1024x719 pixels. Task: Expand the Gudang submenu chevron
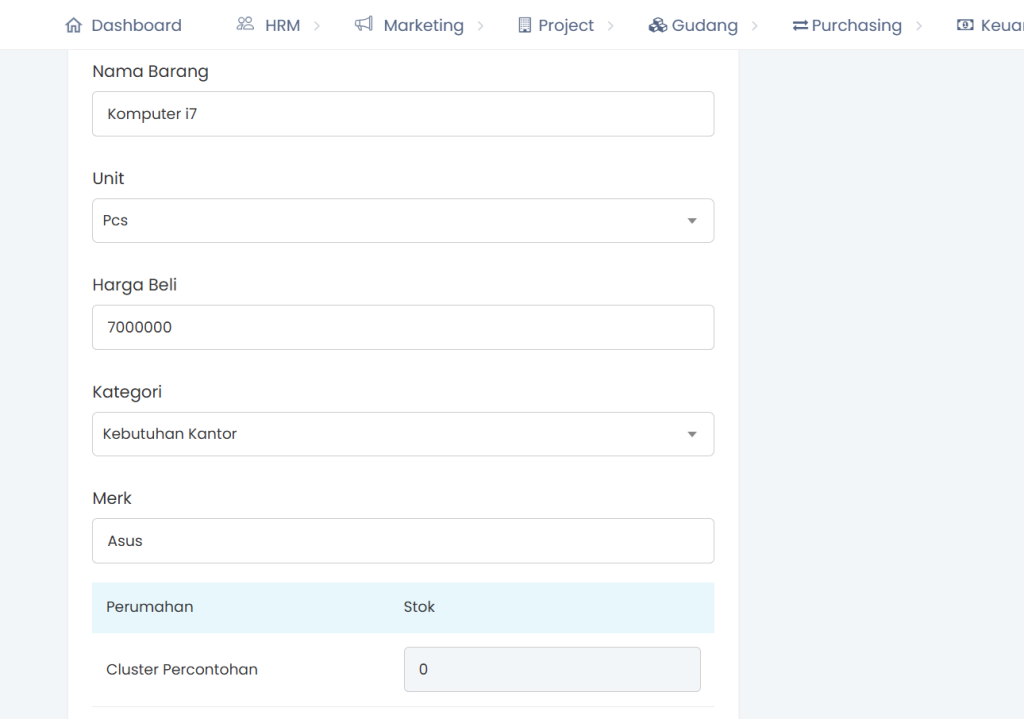(x=754, y=25)
